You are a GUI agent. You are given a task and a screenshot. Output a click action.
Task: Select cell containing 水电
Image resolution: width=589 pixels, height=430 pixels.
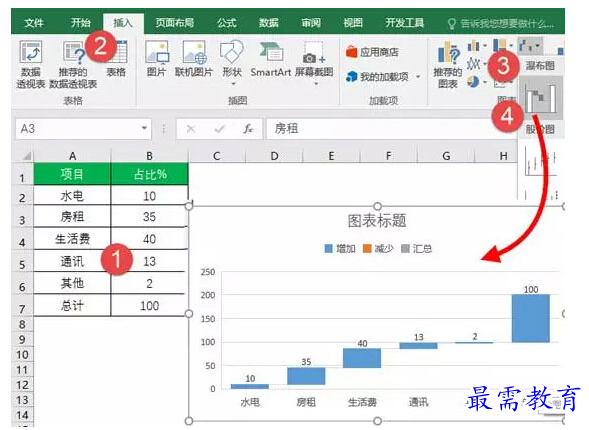click(72, 196)
